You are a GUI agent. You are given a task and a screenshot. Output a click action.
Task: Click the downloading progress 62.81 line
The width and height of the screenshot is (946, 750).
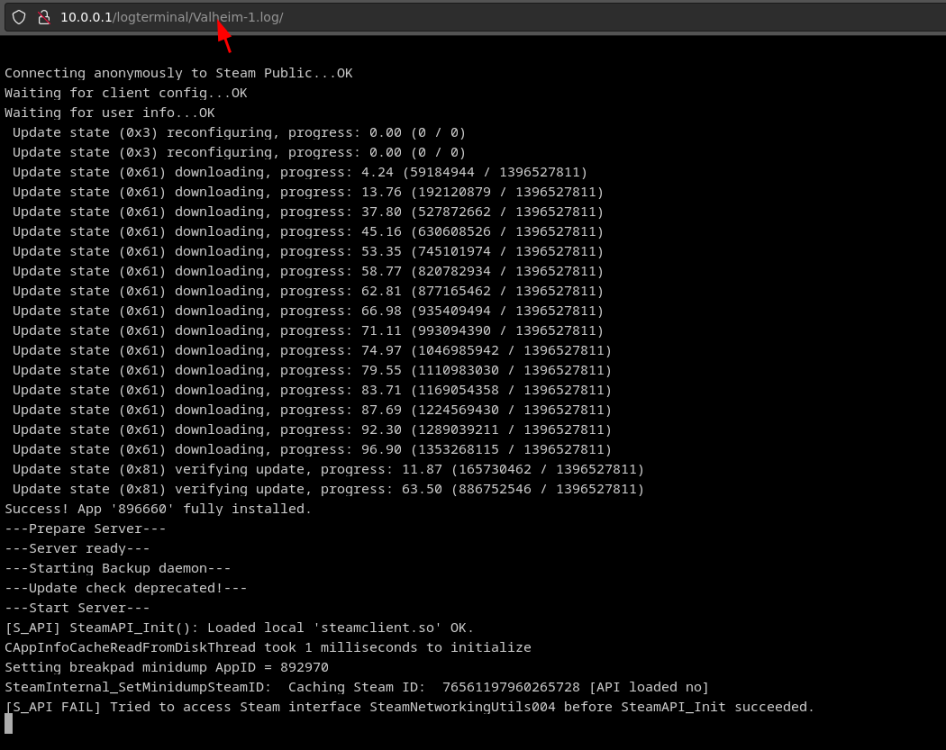click(308, 291)
